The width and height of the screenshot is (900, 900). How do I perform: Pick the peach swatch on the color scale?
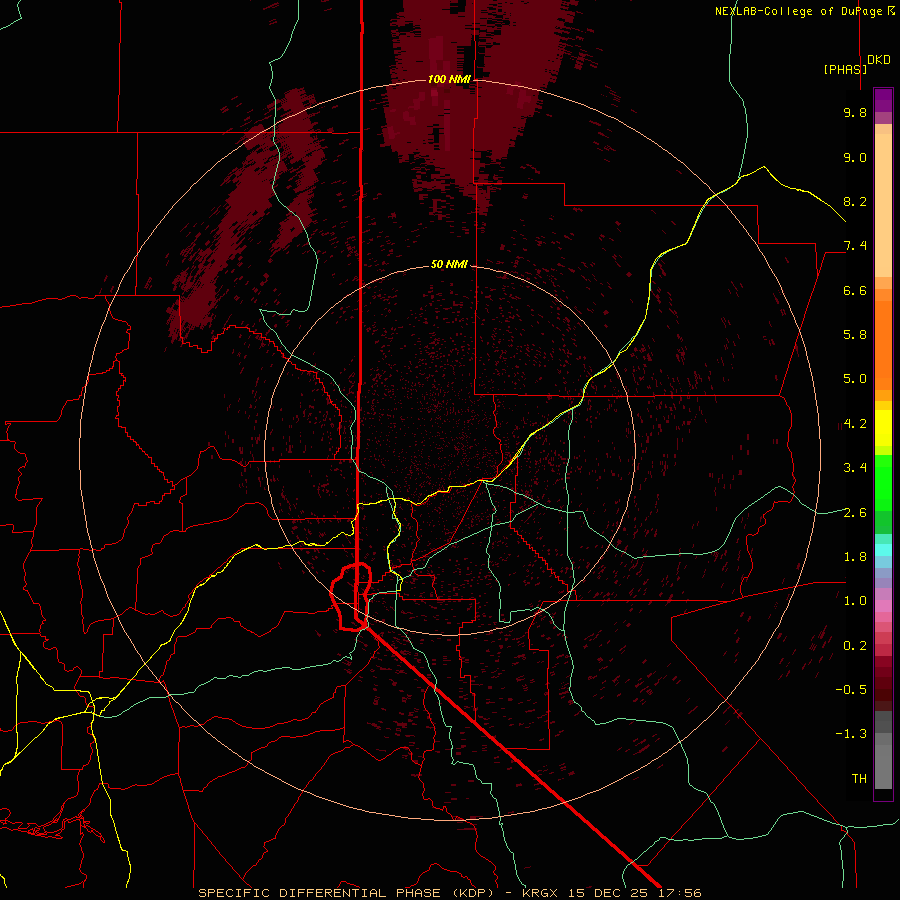(883, 207)
